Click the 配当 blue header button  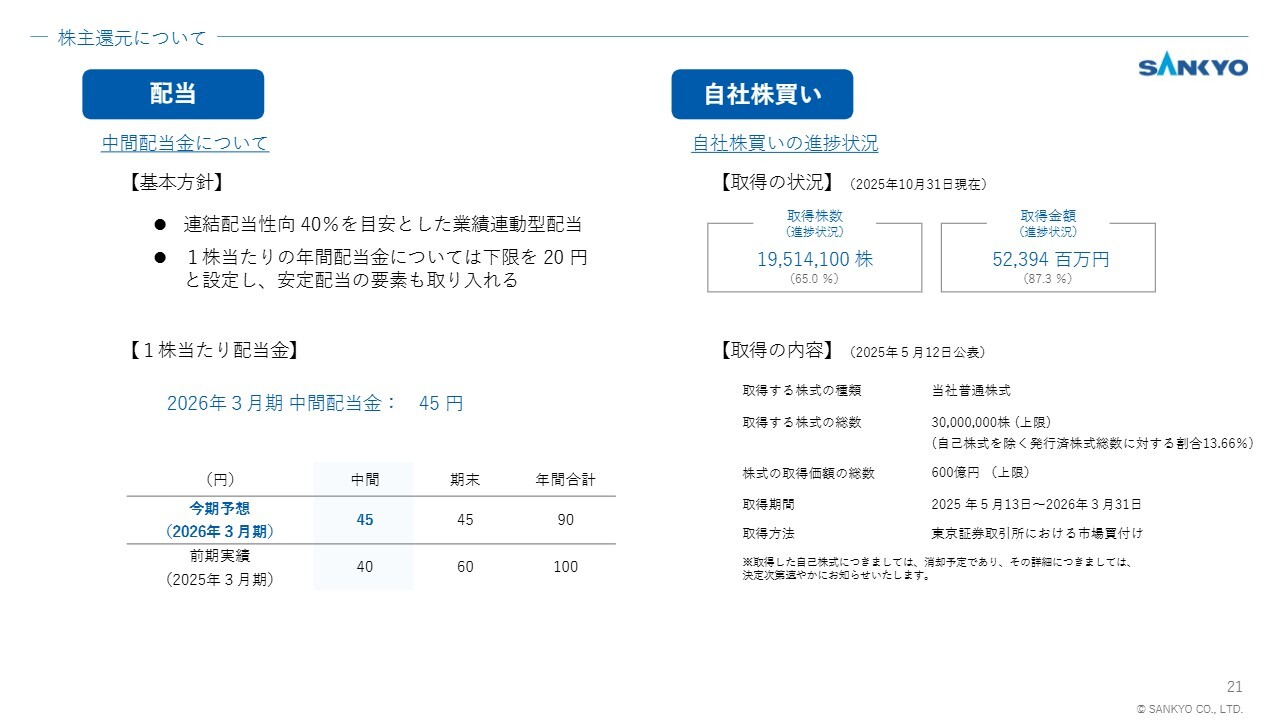[173, 94]
